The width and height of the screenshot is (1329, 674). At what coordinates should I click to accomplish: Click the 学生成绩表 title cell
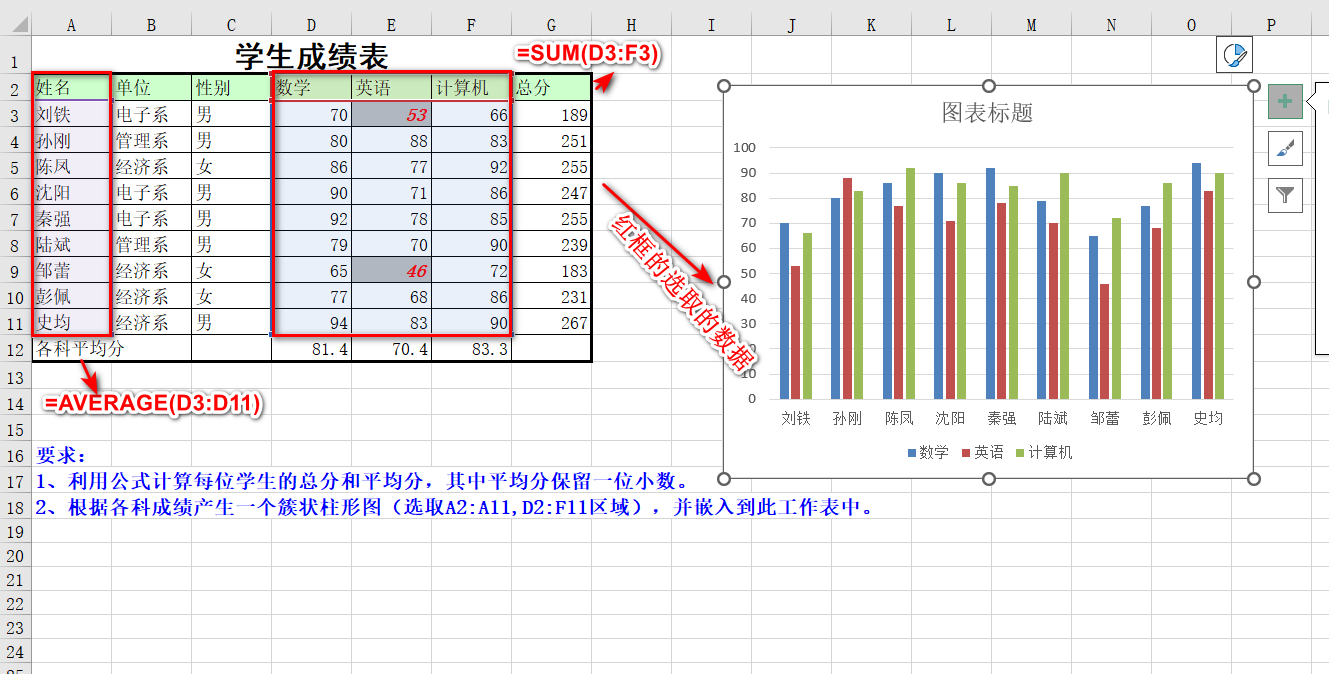coord(311,56)
